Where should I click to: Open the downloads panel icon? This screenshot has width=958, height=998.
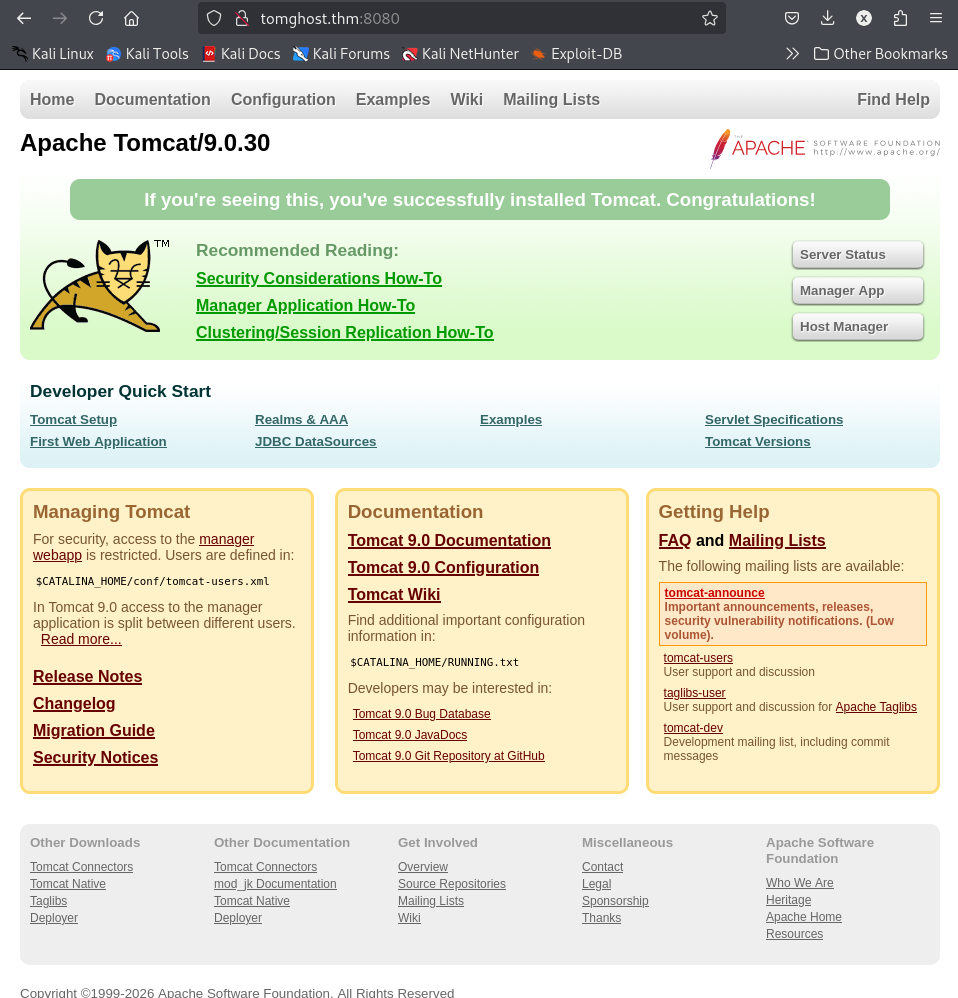pos(828,18)
